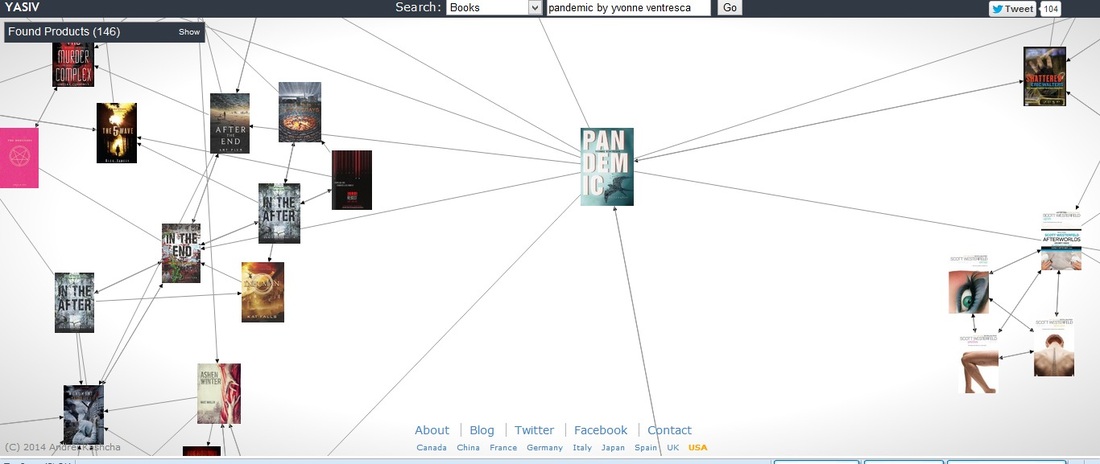Switch store region to France
Viewport: 1100px width, 464px height.
coord(503,448)
